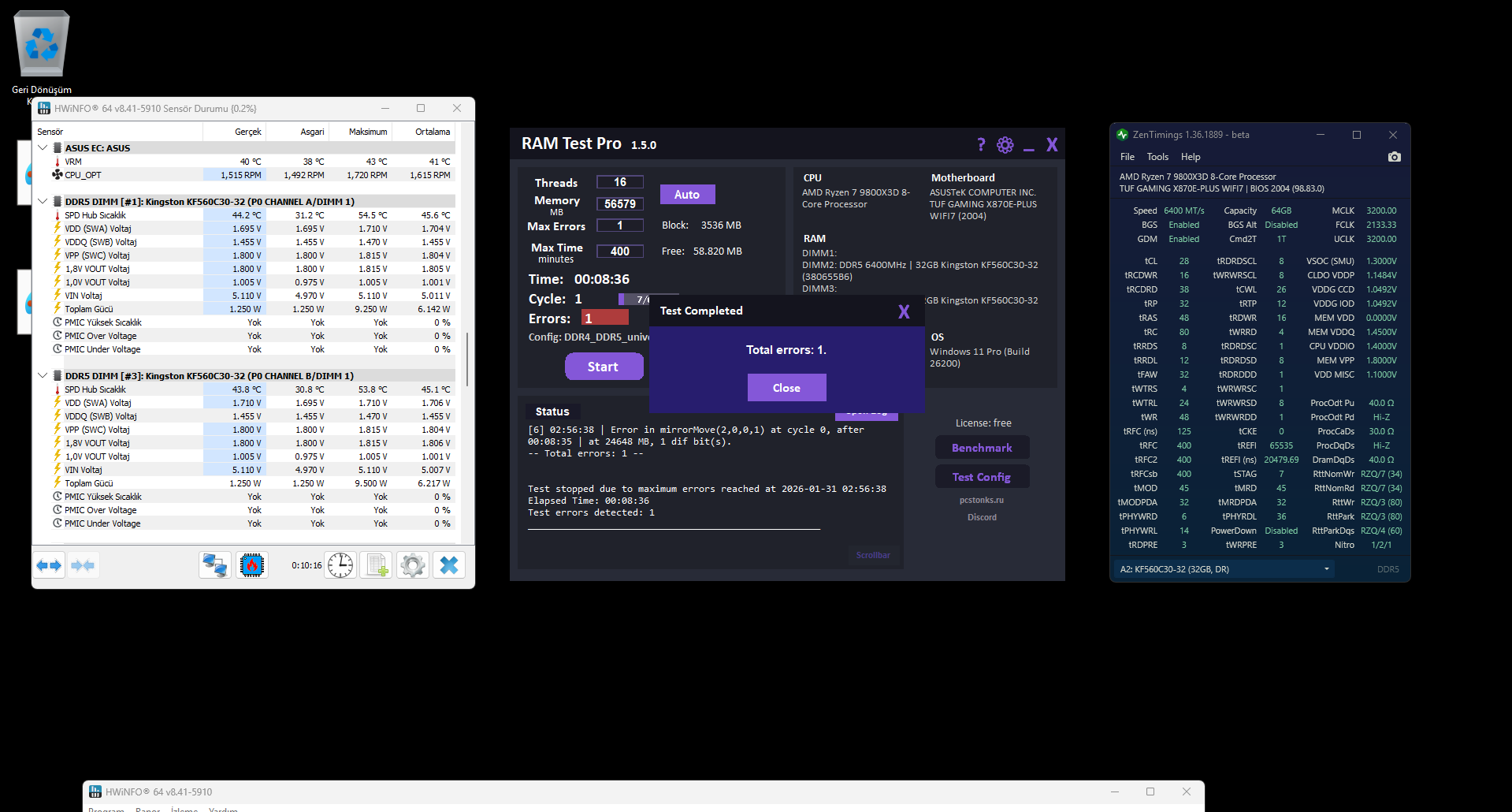Click the Close button in Test Completed dialog
The image size is (1512, 812).
pos(786,388)
